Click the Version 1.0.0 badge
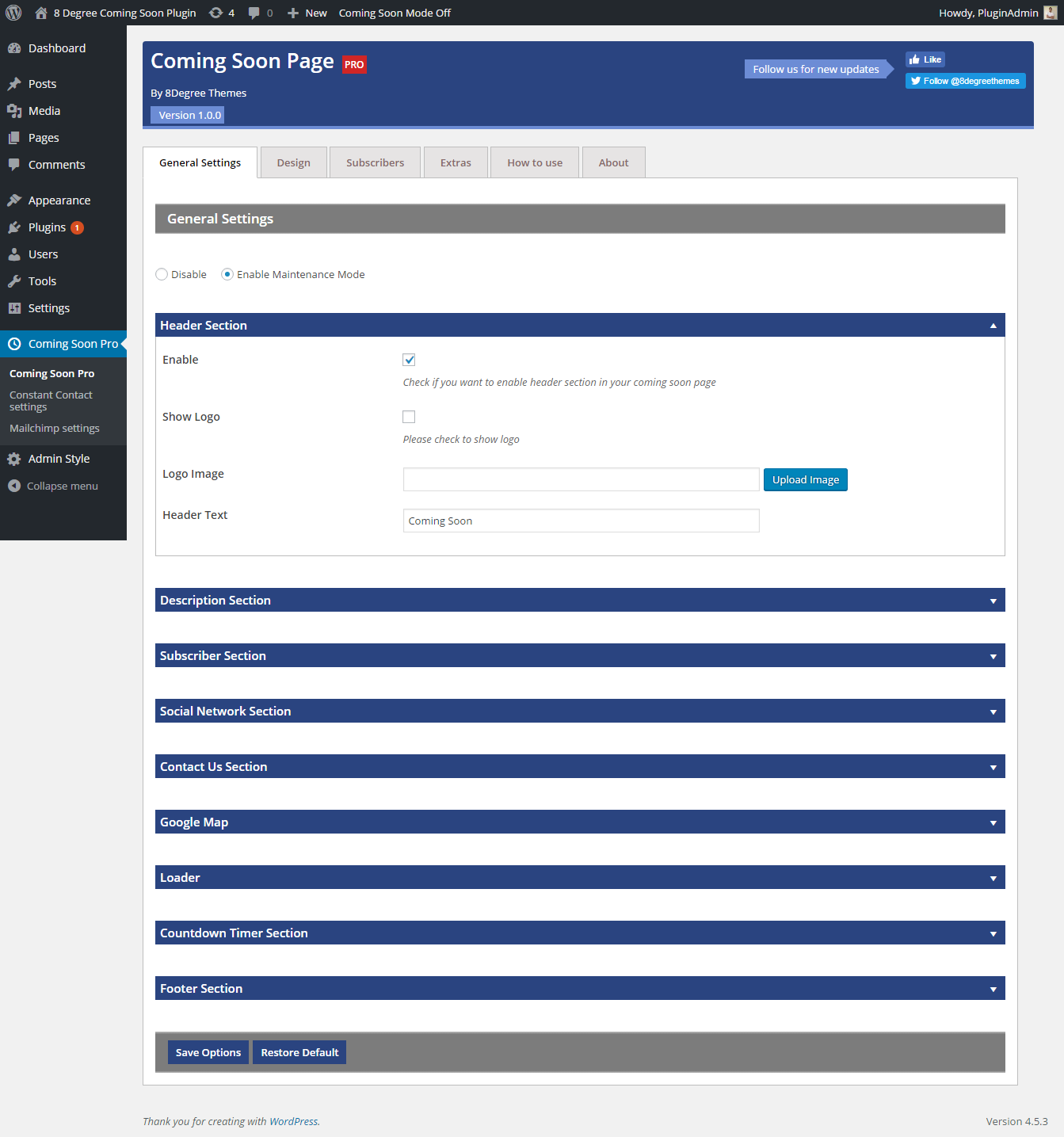The width and height of the screenshot is (1064, 1137). click(188, 115)
